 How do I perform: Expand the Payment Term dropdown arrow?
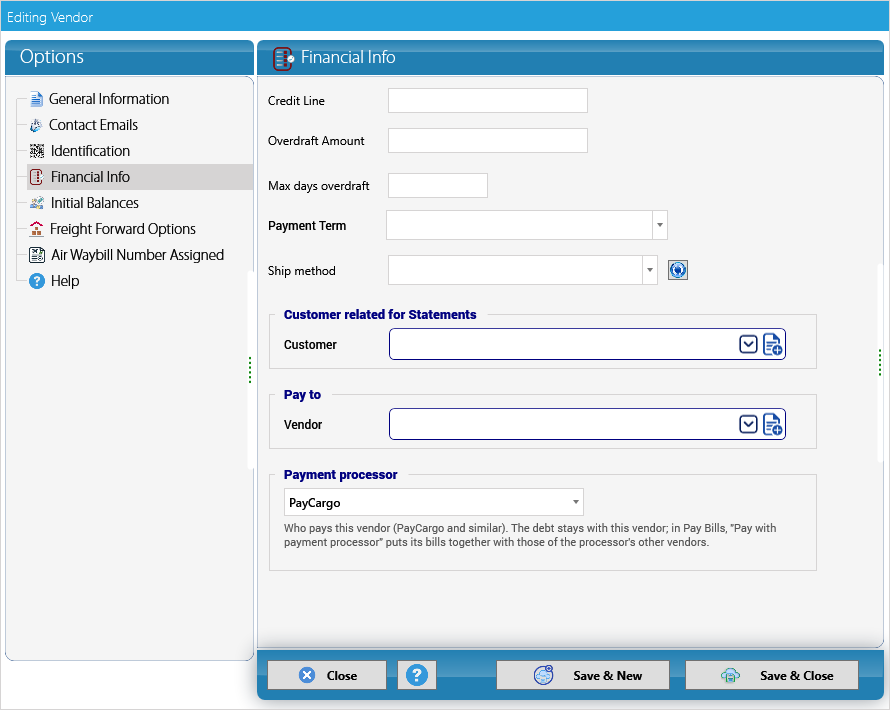pyautogui.click(x=660, y=225)
